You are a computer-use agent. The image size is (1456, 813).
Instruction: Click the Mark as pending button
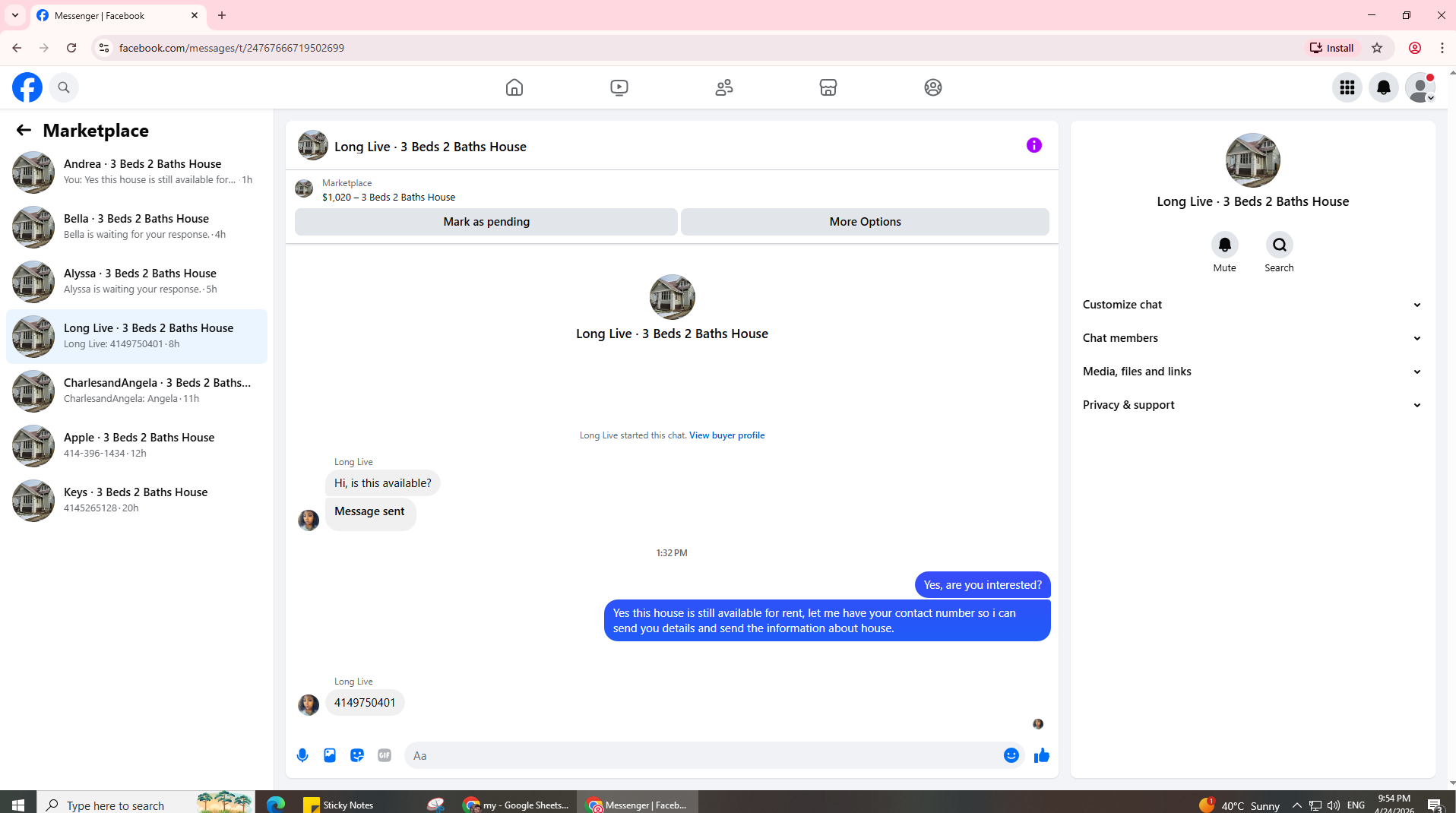click(486, 222)
